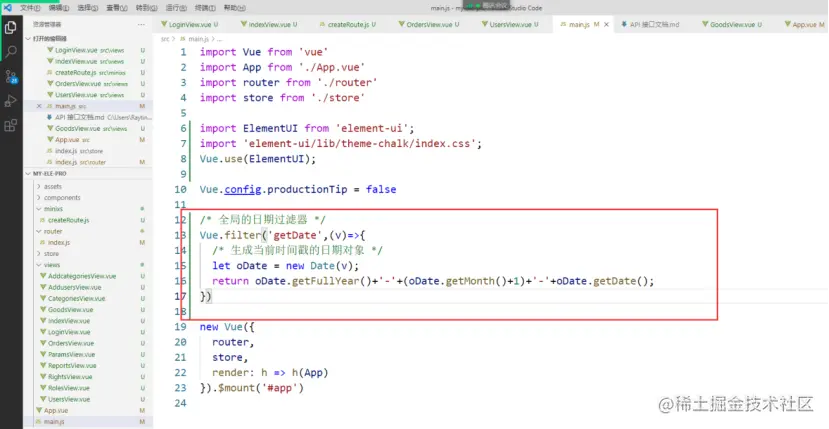The height and width of the screenshot is (429, 829).
Task: Click the VS Code logo in title bar
Action: click(7, 7)
